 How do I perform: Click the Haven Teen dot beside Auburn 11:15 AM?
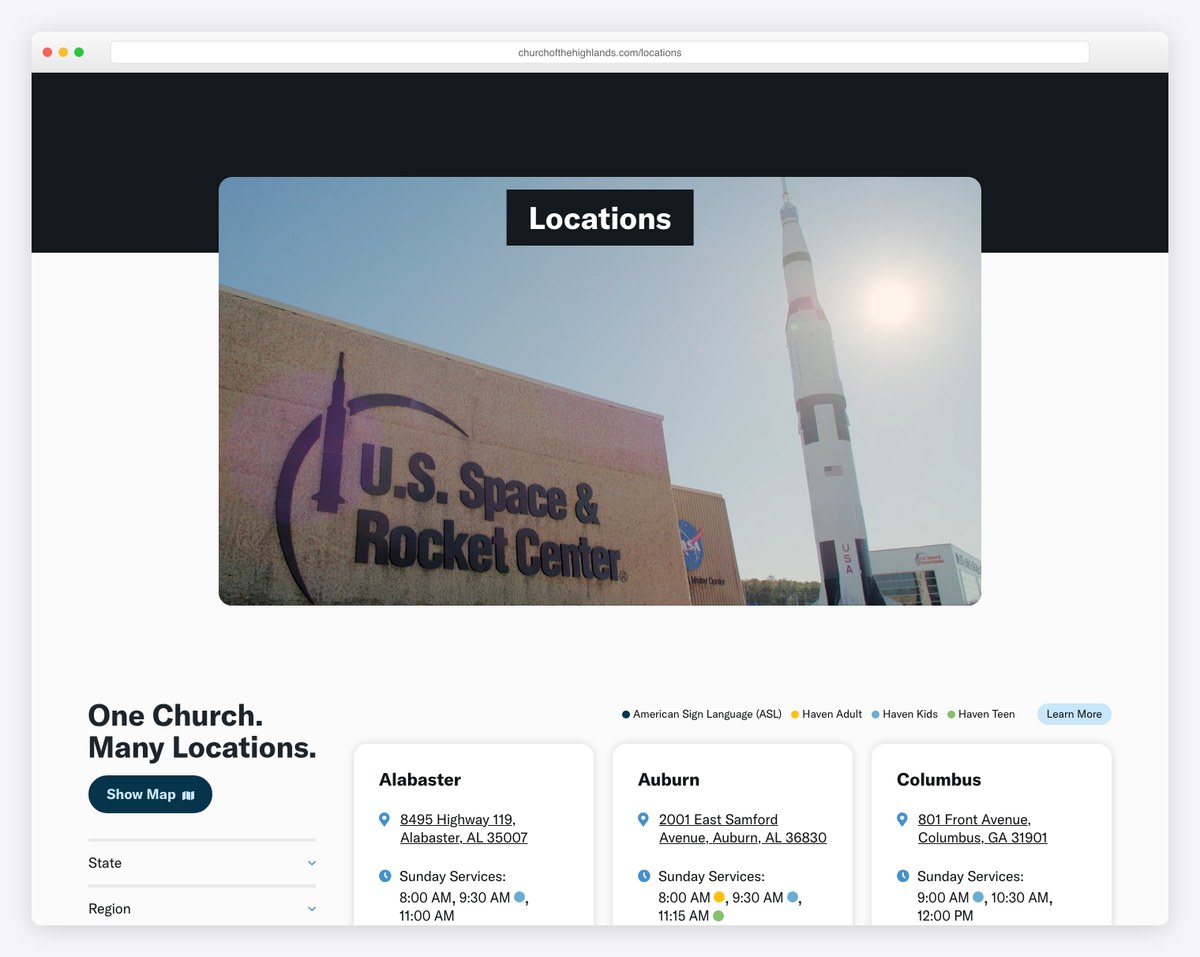pos(718,915)
